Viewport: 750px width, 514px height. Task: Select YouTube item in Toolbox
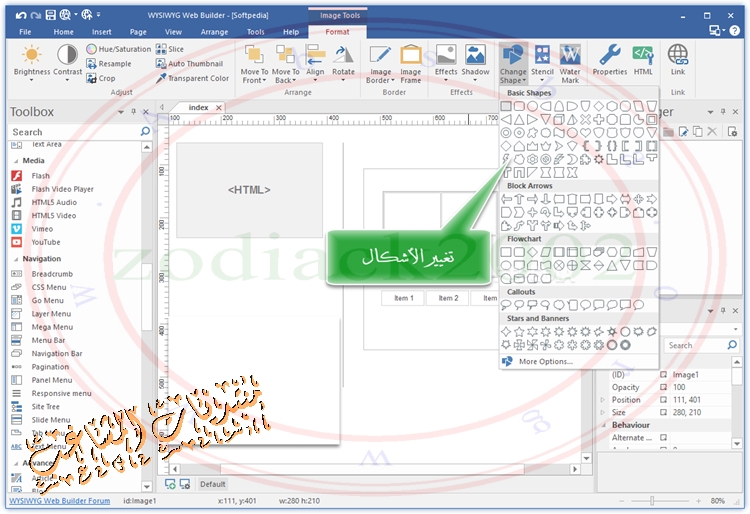(x=45, y=242)
